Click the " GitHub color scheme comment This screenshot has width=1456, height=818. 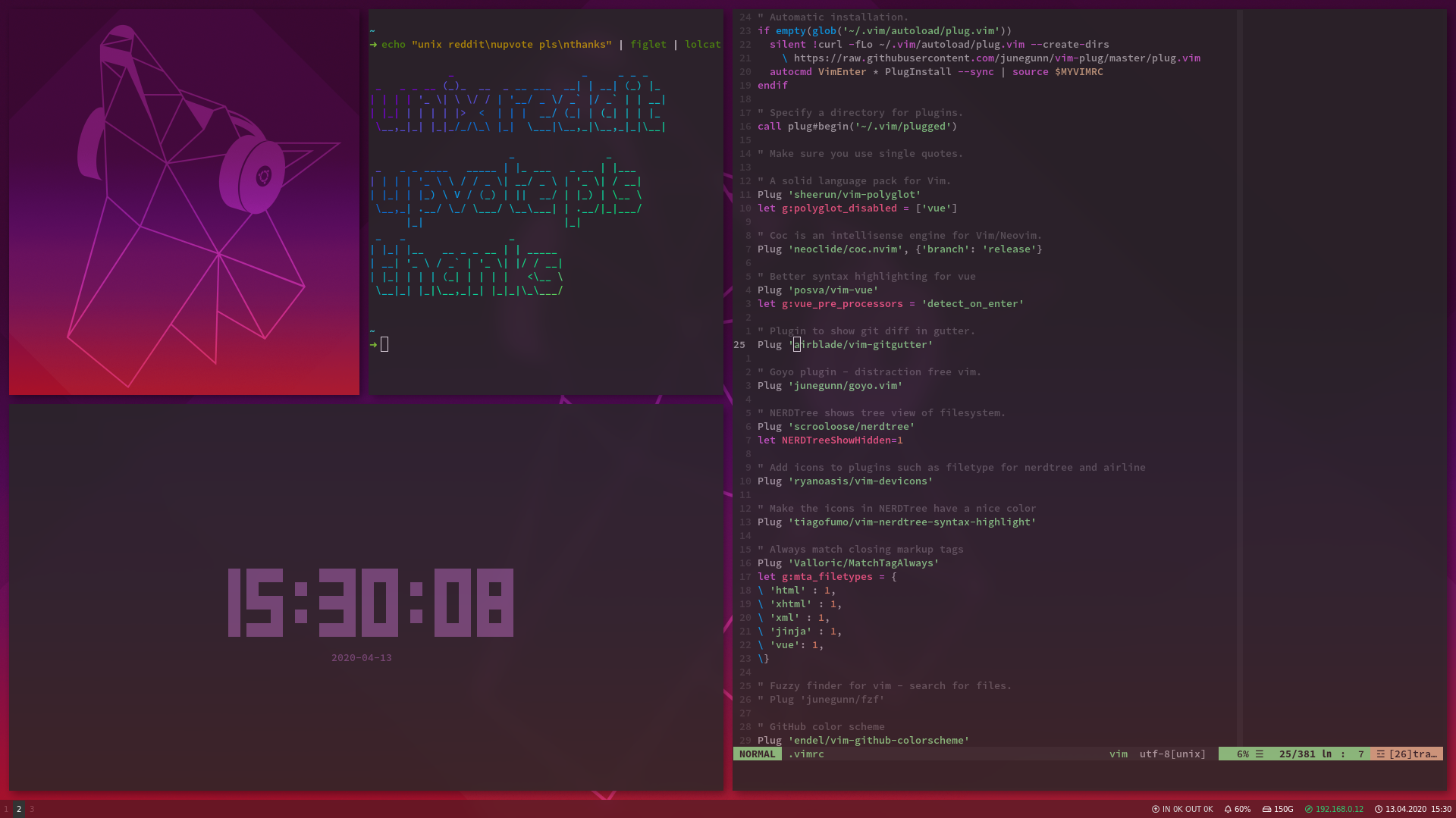[821, 726]
